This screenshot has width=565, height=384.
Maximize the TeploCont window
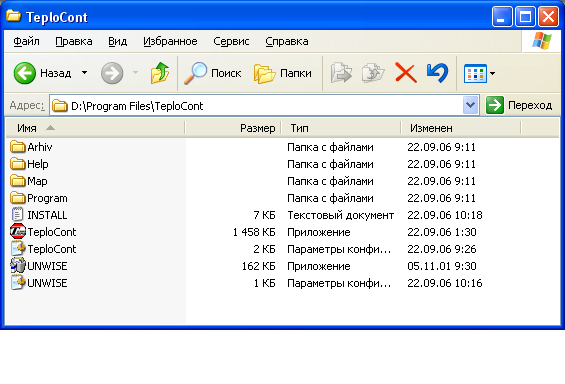click(x=525, y=17)
